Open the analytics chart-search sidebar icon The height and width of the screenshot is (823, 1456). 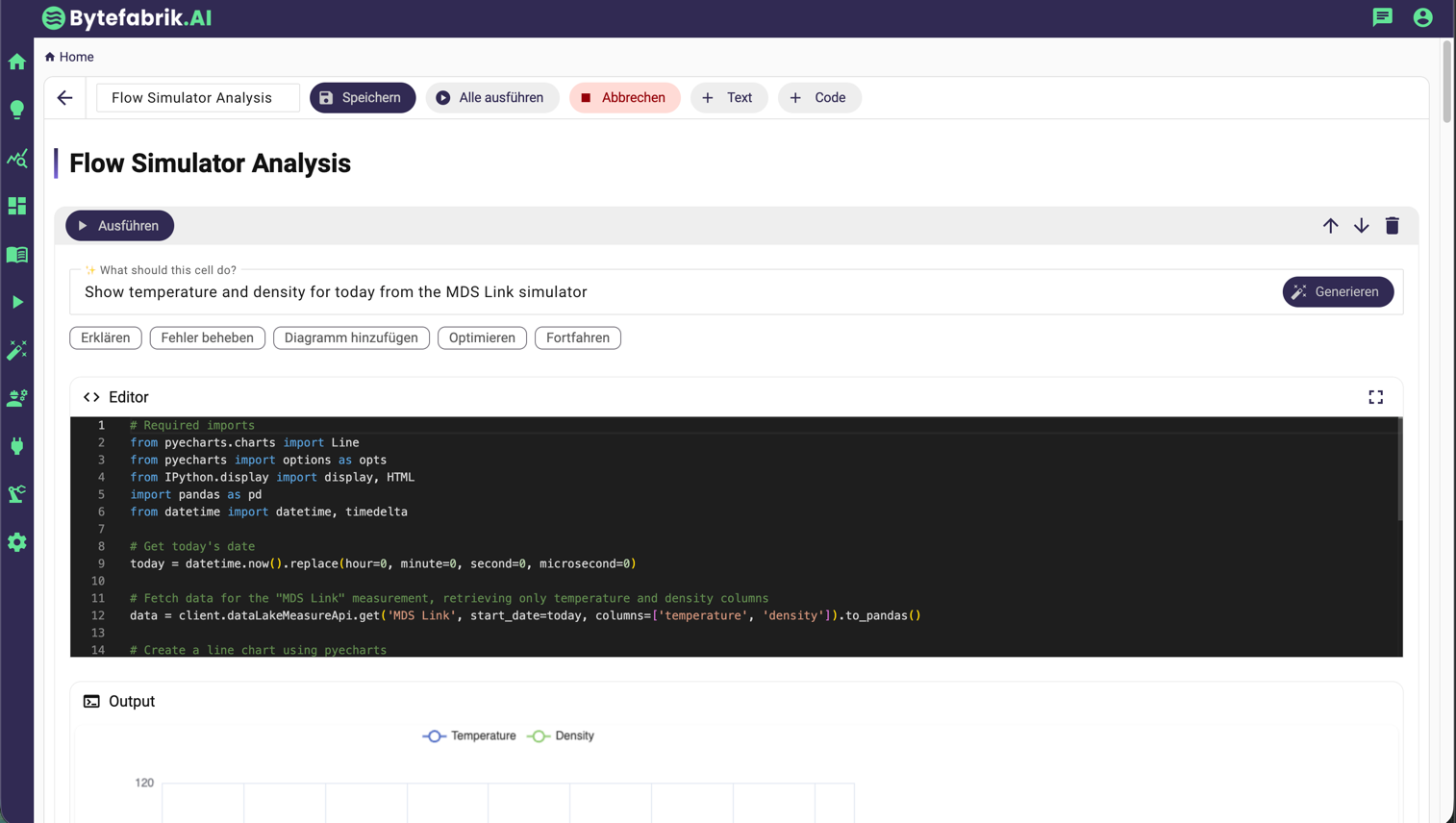(16, 158)
